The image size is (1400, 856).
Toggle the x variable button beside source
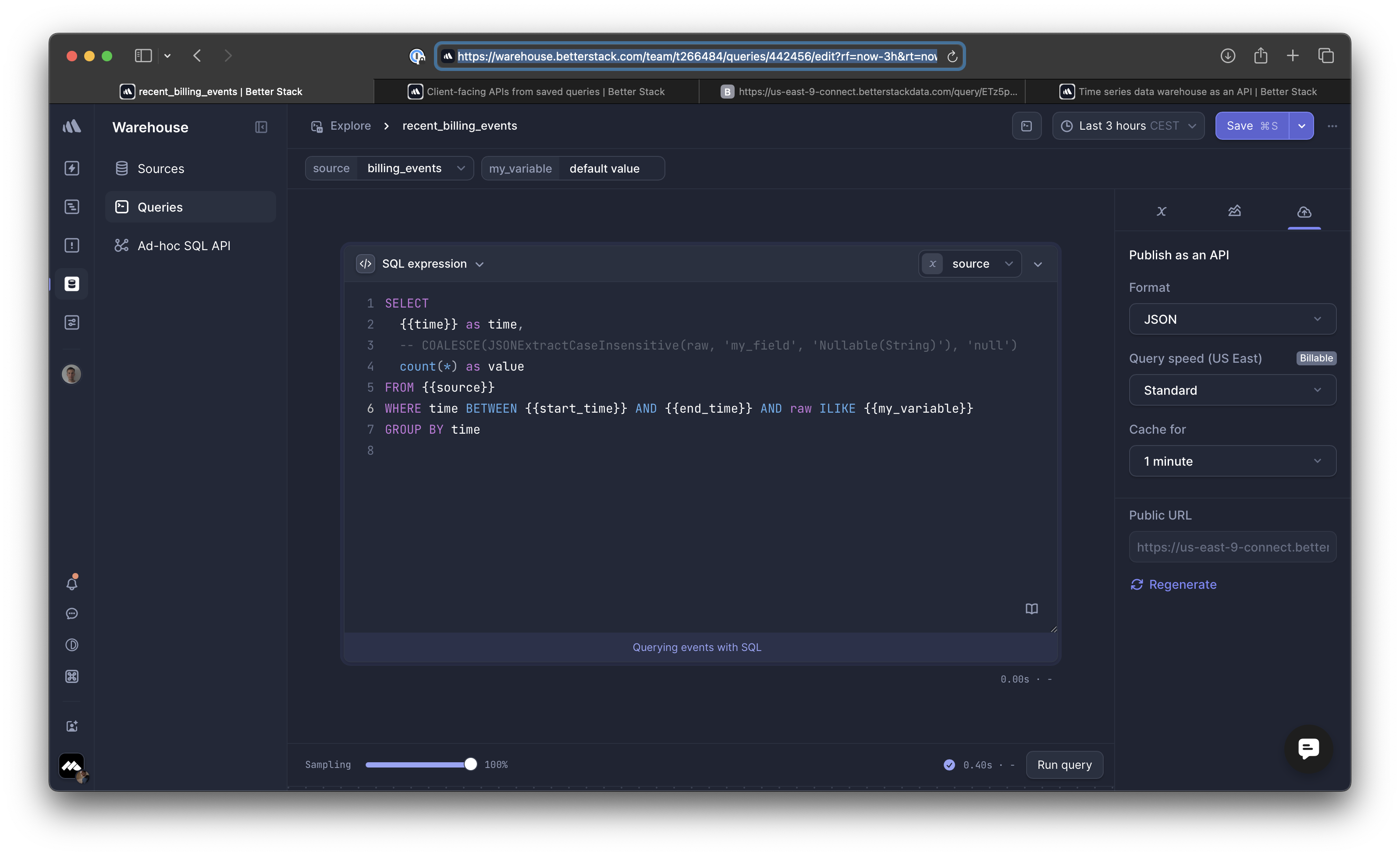932,264
